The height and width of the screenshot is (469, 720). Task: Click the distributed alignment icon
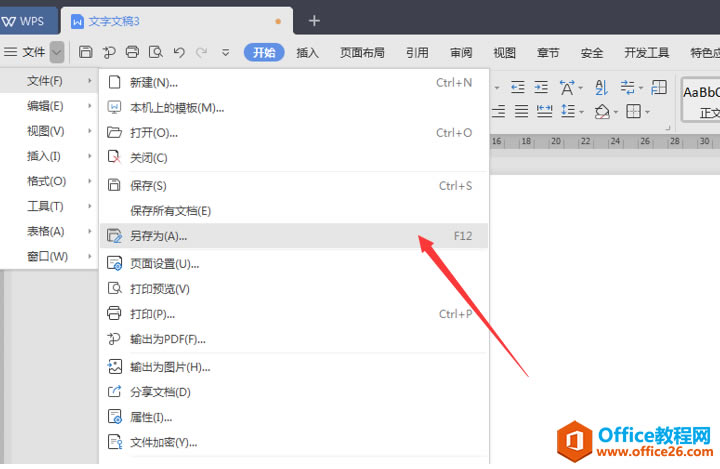pyautogui.click(x=545, y=111)
